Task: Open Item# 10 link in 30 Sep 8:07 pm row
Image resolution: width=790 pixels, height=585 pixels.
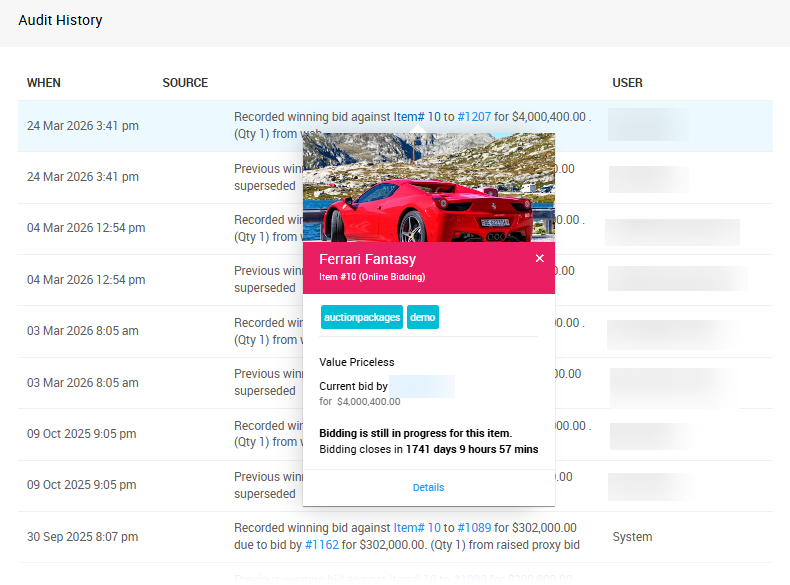Action: click(x=416, y=528)
